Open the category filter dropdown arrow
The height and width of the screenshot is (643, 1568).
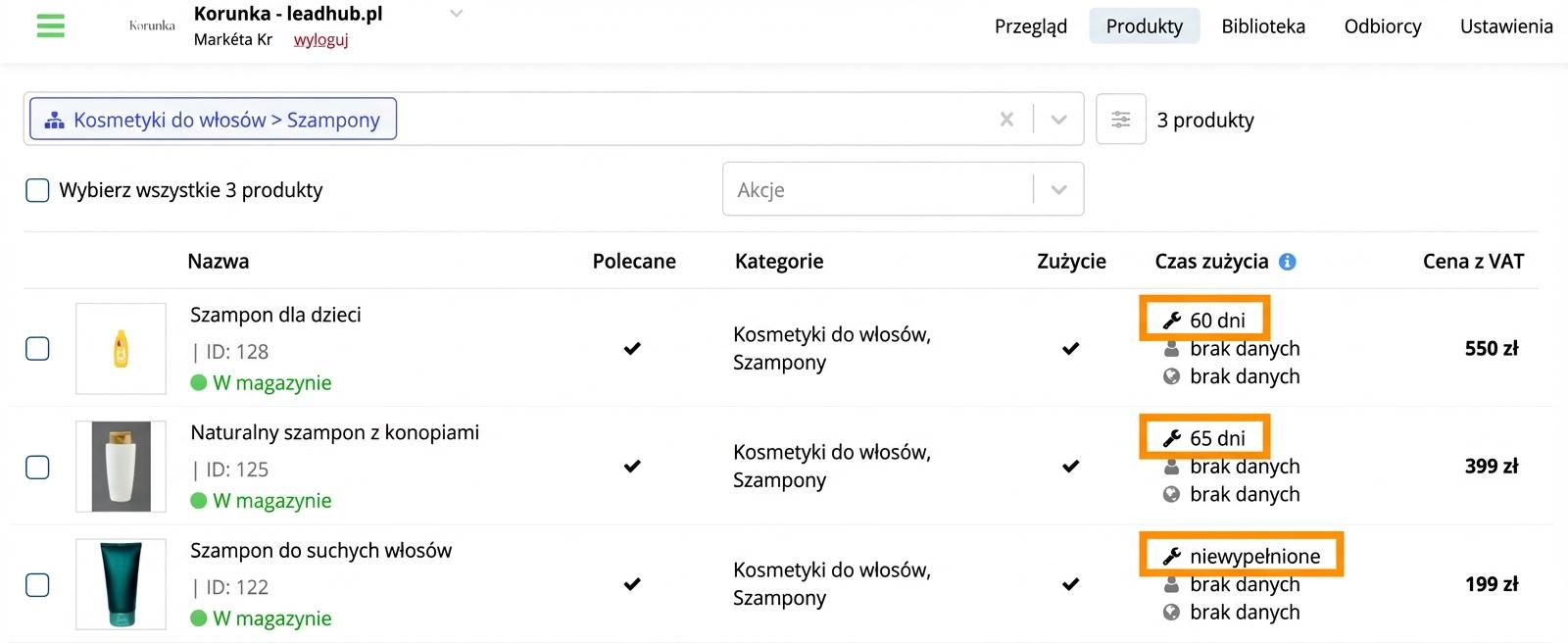pyautogui.click(x=1058, y=120)
